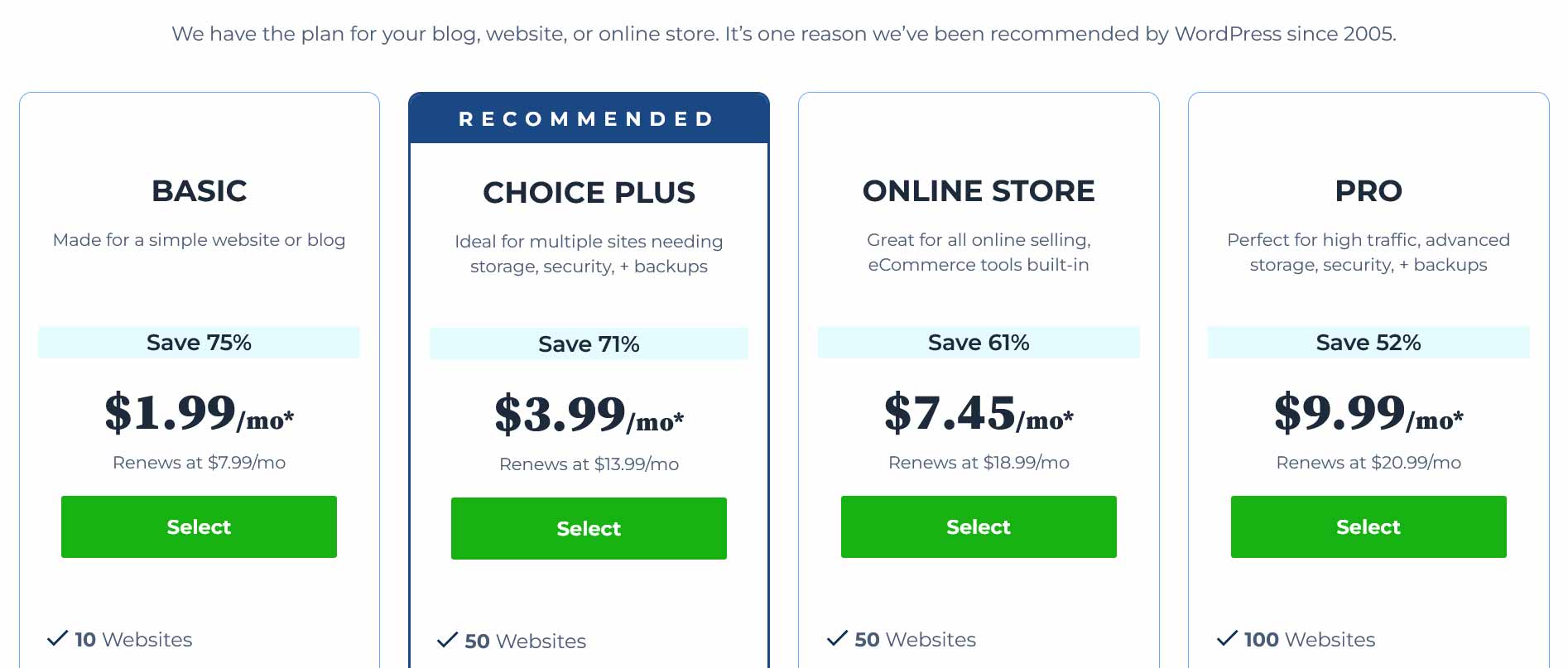Click the BASIC plan heading
Image resolution: width=1568 pixels, height=668 pixels.
[x=199, y=191]
